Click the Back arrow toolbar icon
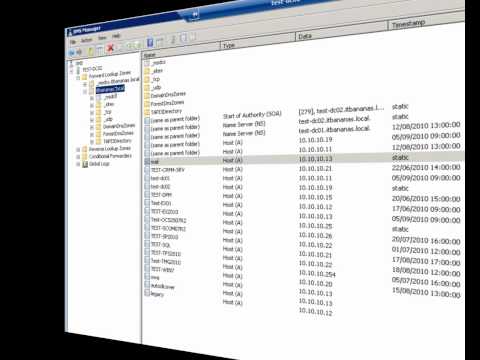The width and height of the screenshot is (480, 360). 71,53
